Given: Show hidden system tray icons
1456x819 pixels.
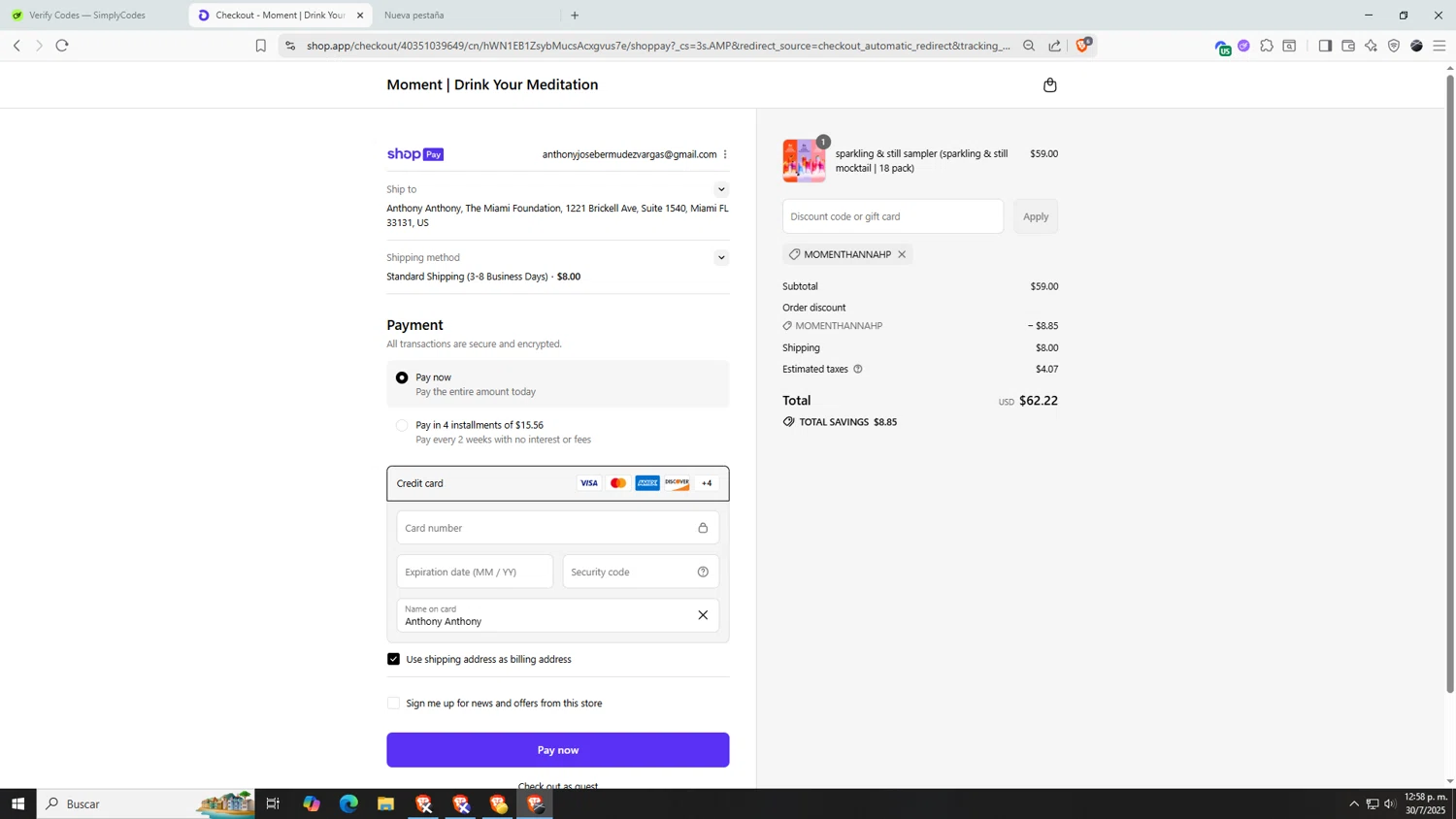Looking at the screenshot, I should point(1354,803).
